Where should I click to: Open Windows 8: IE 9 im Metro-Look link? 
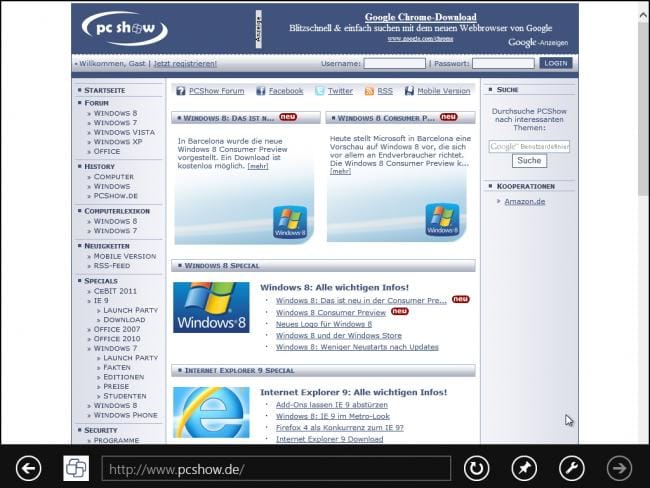pyautogui.click(x=332, y=416)
